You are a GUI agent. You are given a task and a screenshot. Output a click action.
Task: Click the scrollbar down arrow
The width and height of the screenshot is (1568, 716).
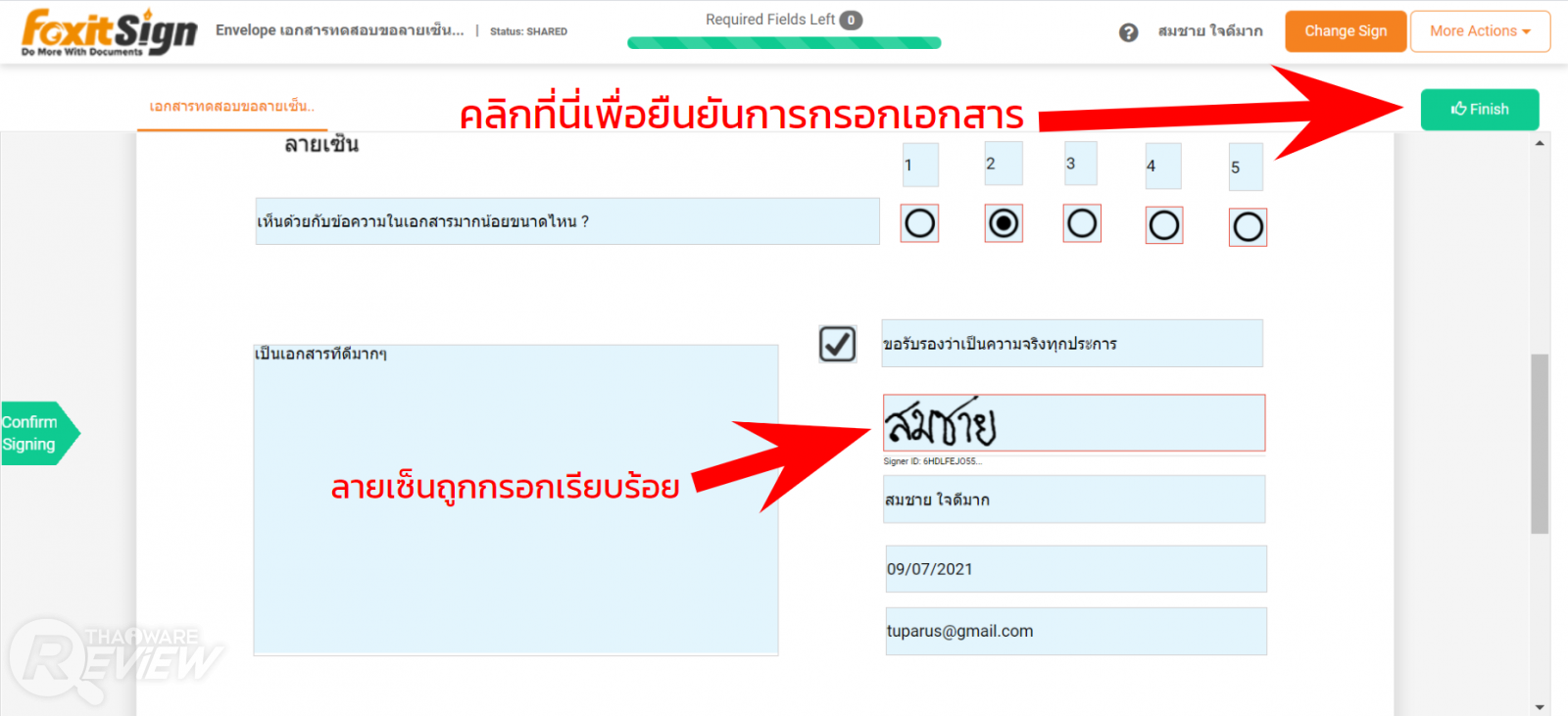(x=1540, y=707)
